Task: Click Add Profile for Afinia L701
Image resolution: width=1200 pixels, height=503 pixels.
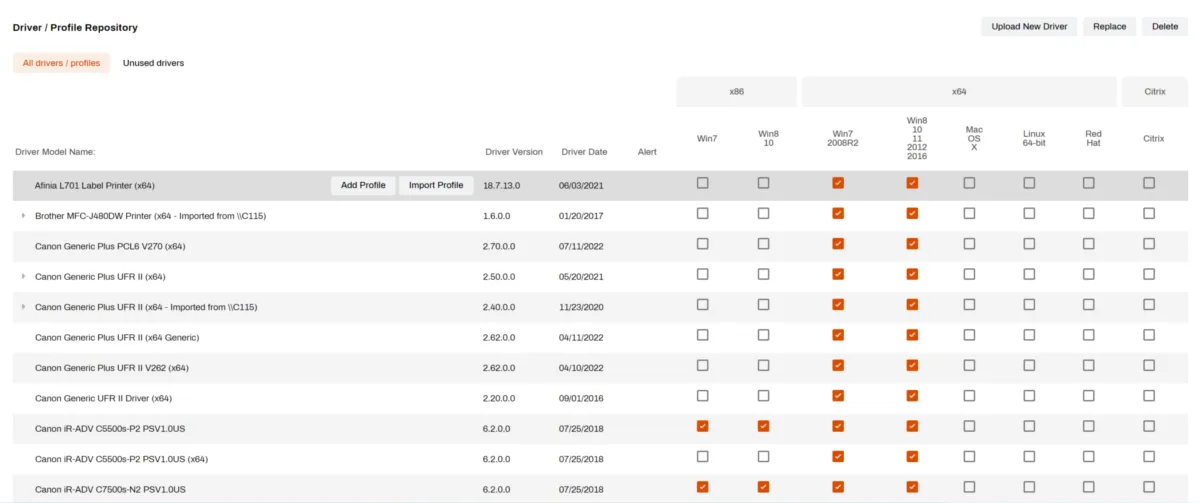Action: (x=363, y=185)
